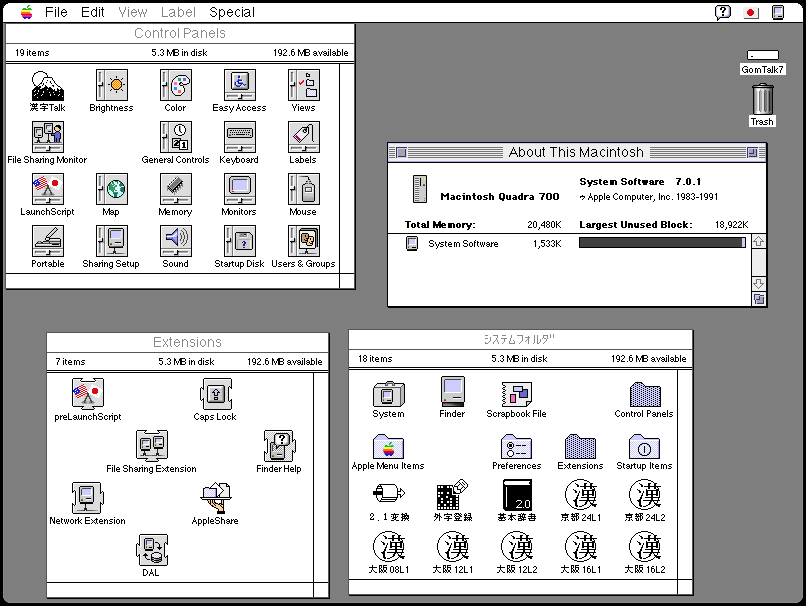The width and height of the screenshot is (806, 606).
Task: Select the 2.1変換 conversion icon
Action: (x=389, y=494)
